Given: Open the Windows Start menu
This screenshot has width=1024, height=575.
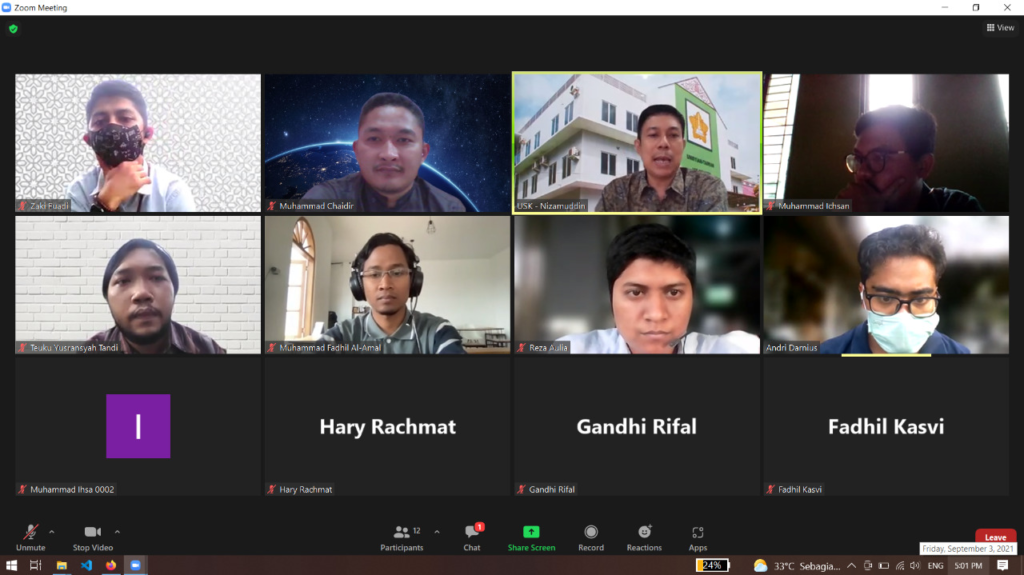Looking at the screenshot, I should pos(11,565).
